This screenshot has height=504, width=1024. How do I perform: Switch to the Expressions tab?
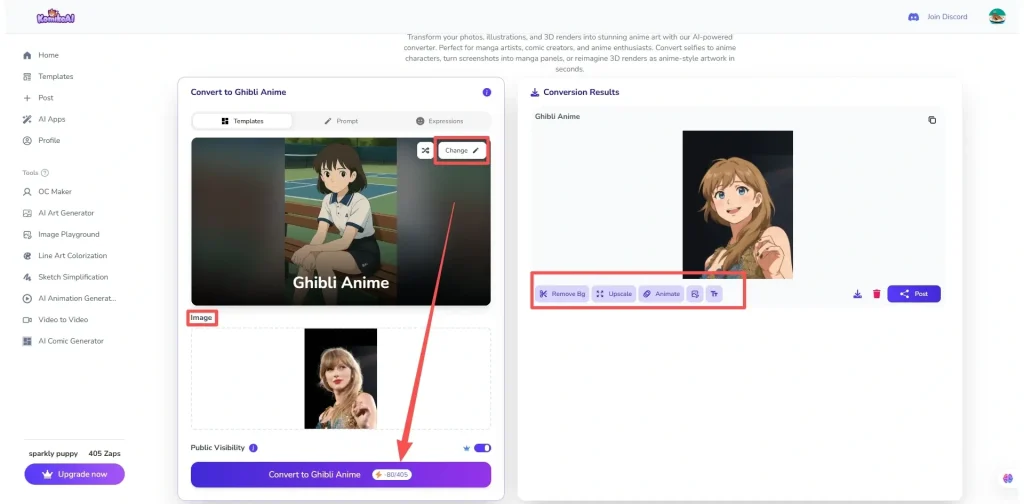439,121
